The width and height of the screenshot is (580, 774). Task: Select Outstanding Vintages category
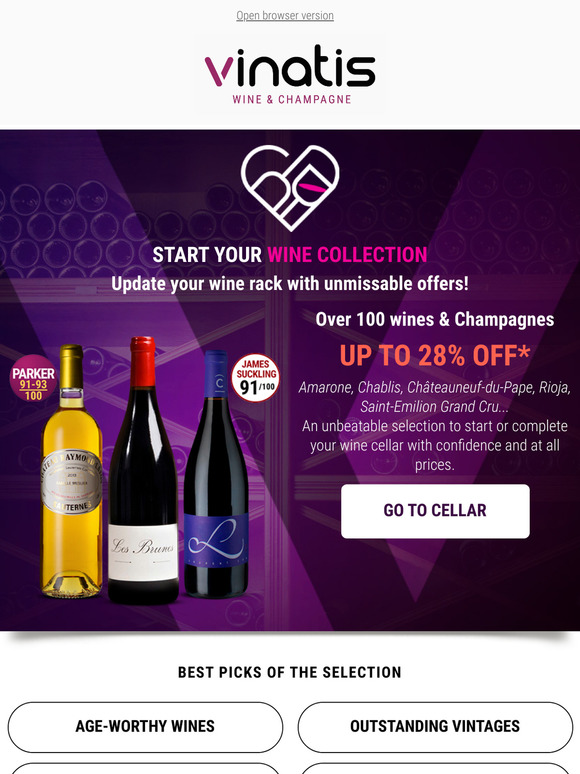[x=435, y=727]
